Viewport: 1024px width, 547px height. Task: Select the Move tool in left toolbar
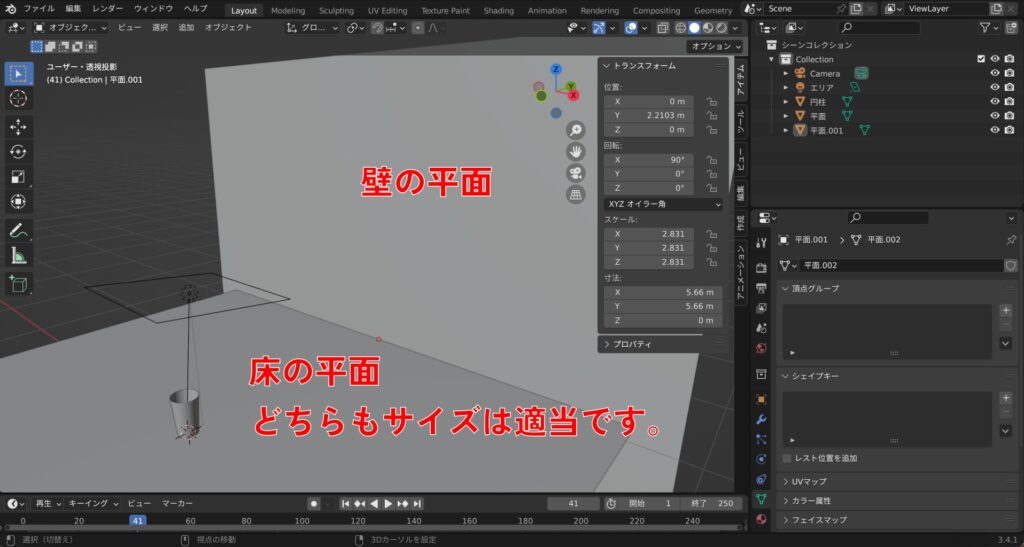pyautogui.click(x=19, y=126)
